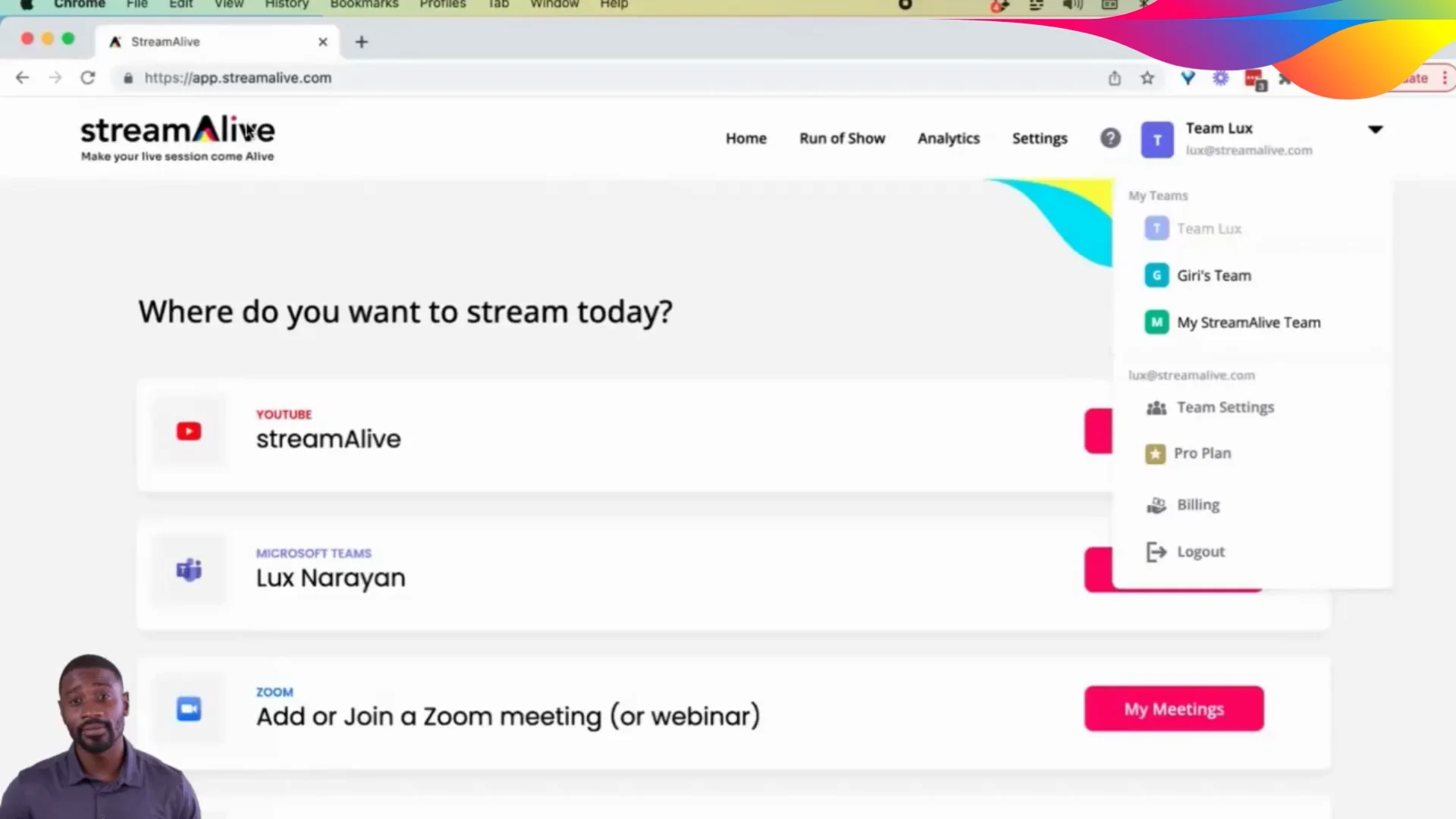The image size is (1456, 819).
Task: Click the My Meetings button
Action: 1174,708
